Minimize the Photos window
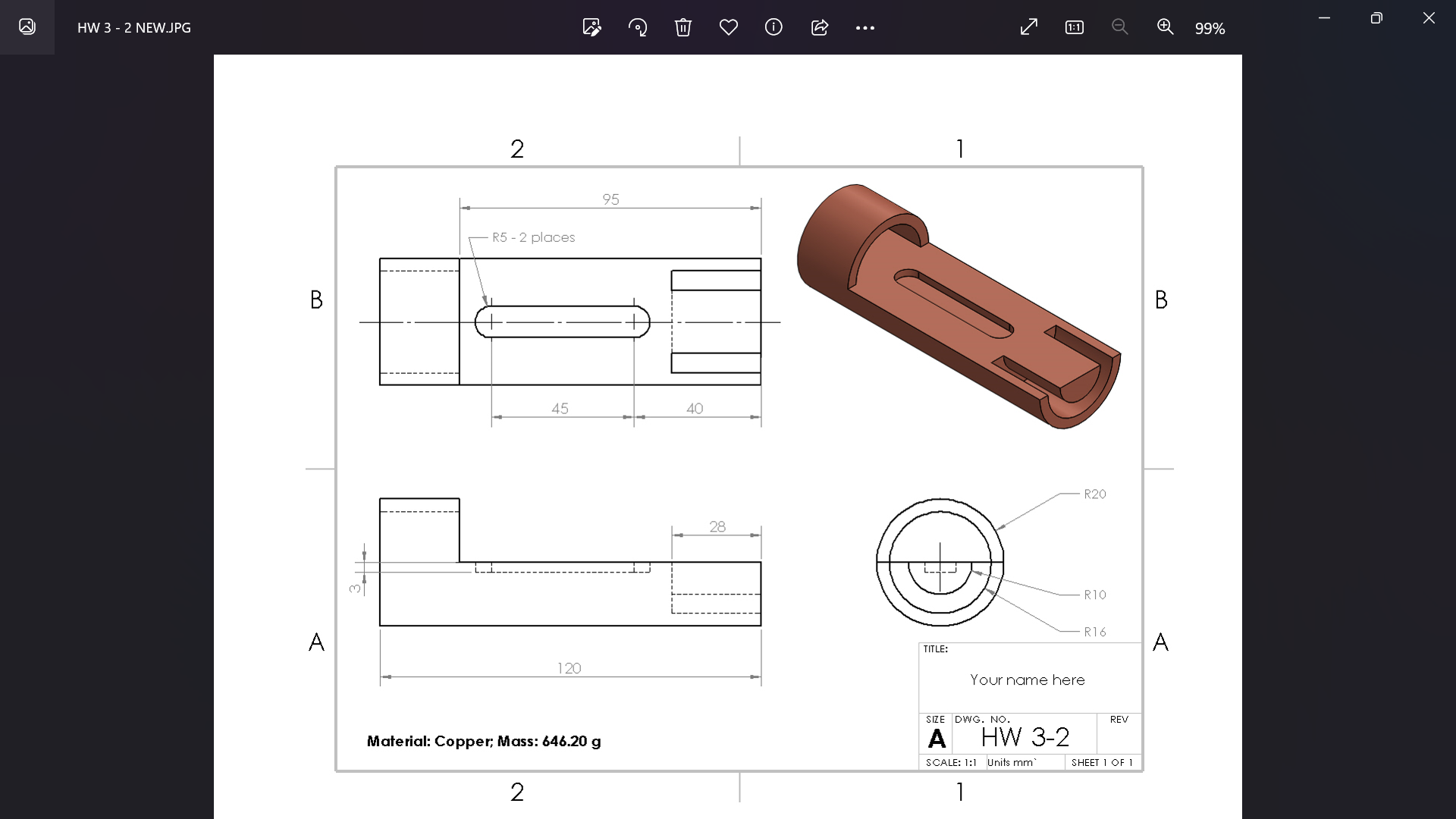The image size is (1456, 819). click(1325, 17)
